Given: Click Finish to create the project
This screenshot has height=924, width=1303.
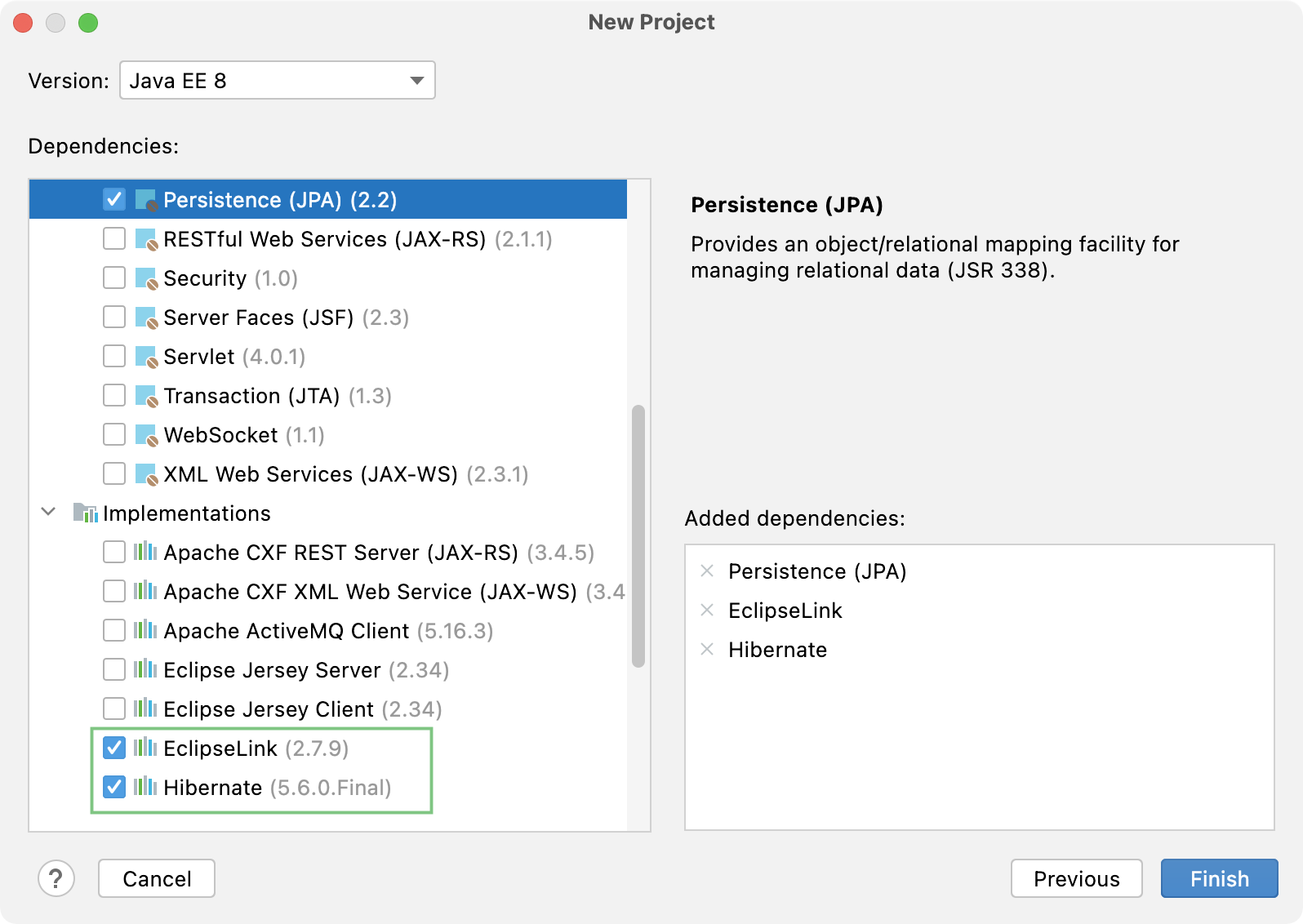Looking at the screenshot, I should [1219, 878].
